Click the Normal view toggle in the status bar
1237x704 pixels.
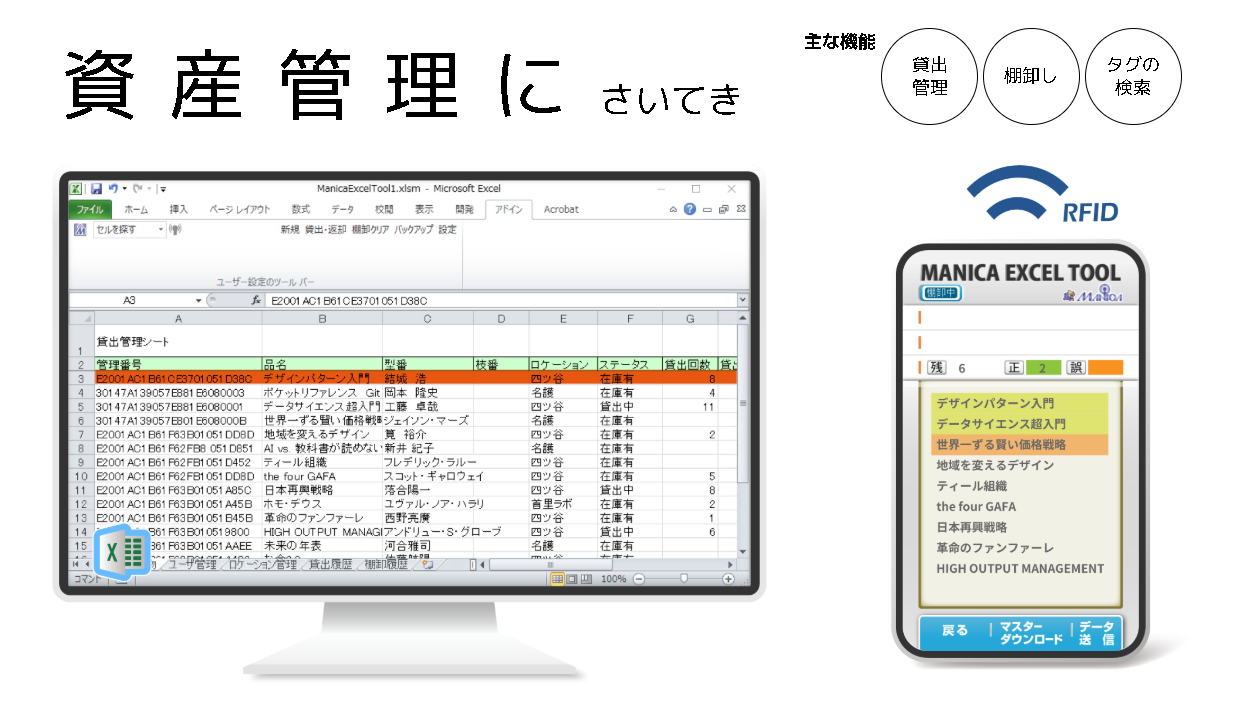[556, 578]
